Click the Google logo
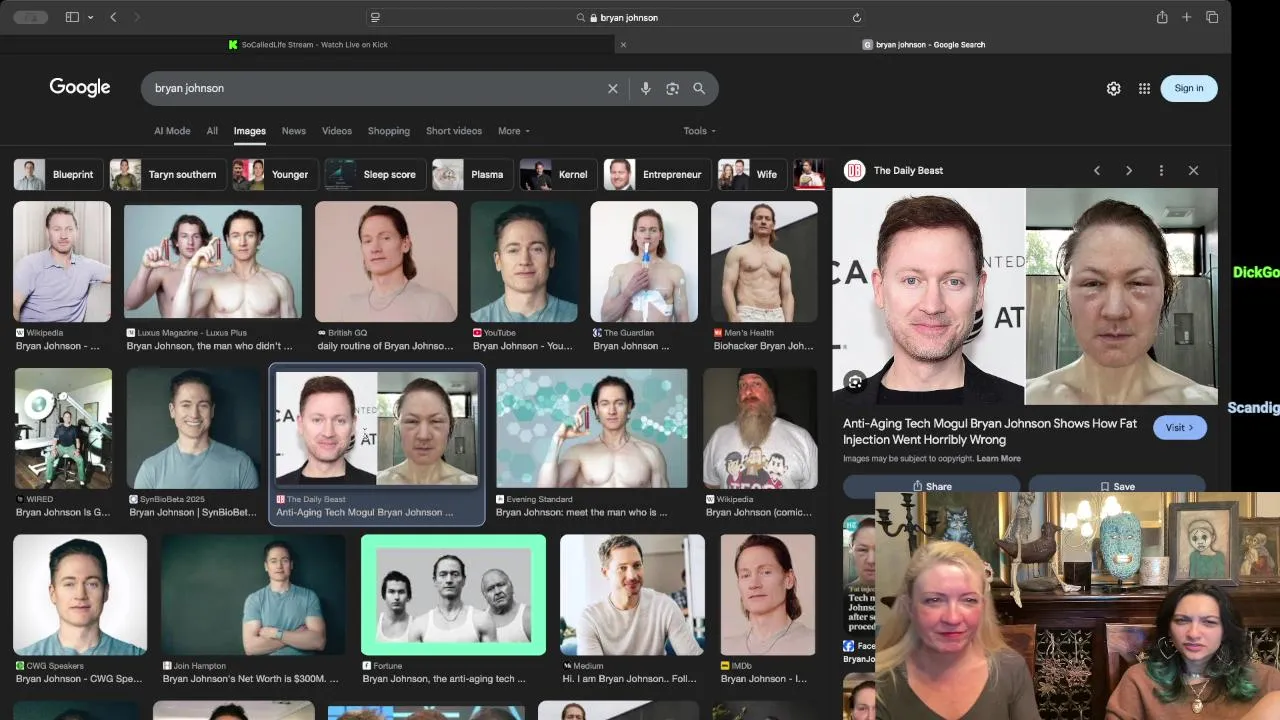Viewport: 1280px width, 720px height. 80,88
